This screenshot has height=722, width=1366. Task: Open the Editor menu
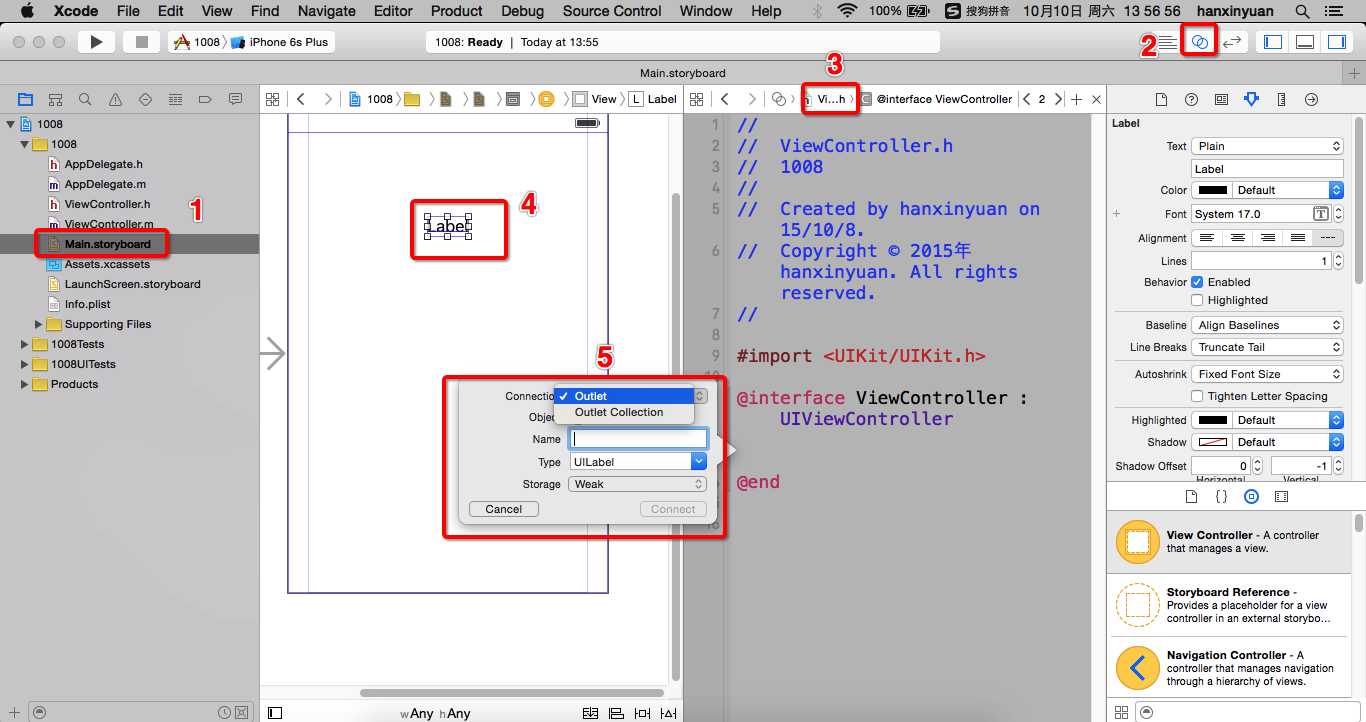point(393,11)
